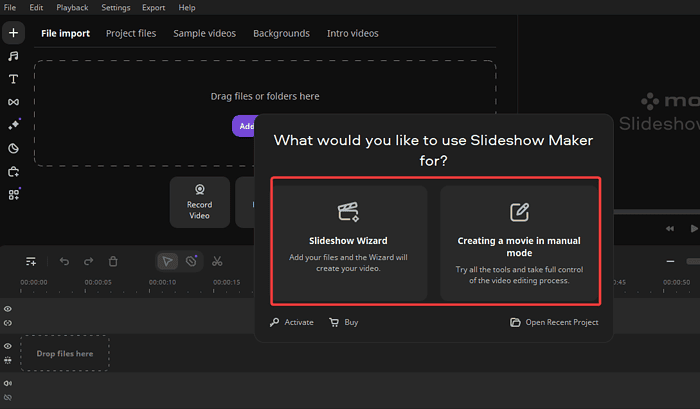This screenshot has height=409, width=700.
Task: Click the delete trash icon in timeline toolbar
Action: (113, 261)
